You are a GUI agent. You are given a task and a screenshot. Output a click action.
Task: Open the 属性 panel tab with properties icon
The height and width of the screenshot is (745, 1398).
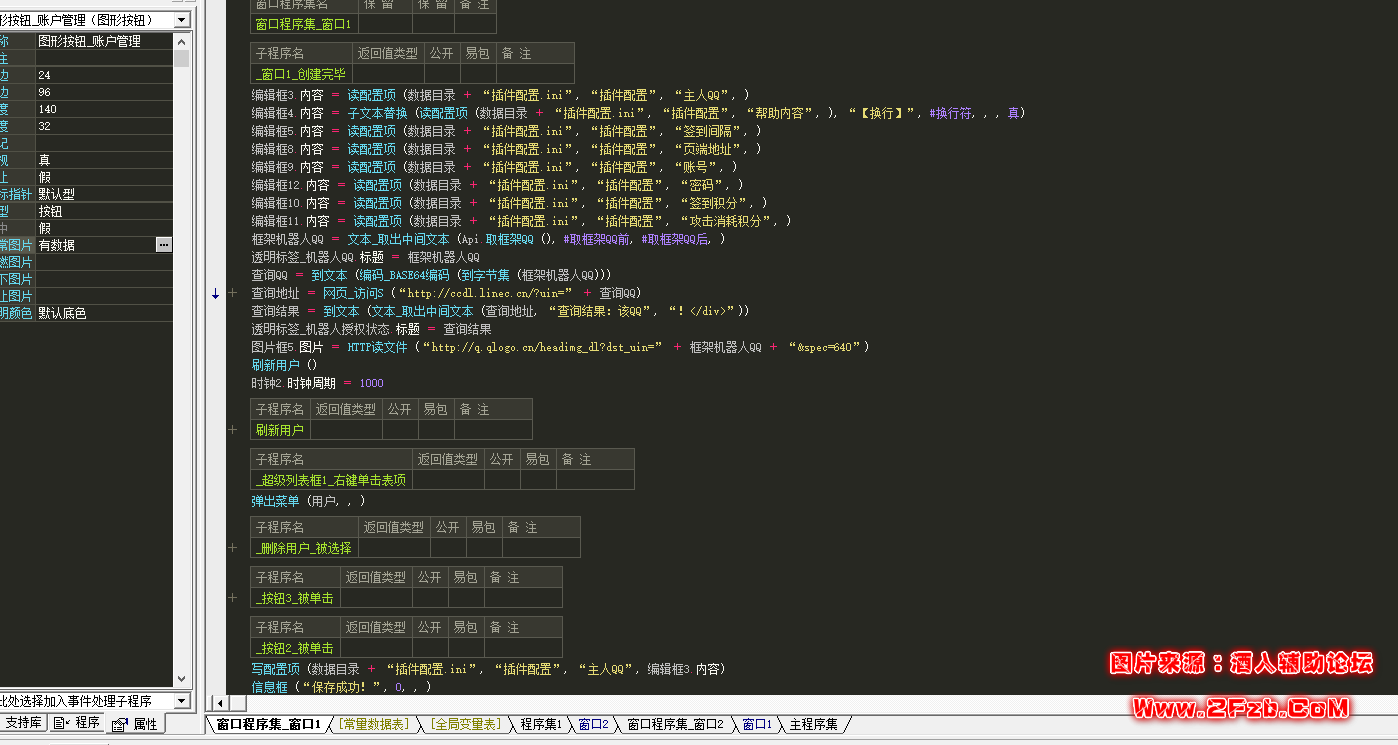click(x=135, y=723)
